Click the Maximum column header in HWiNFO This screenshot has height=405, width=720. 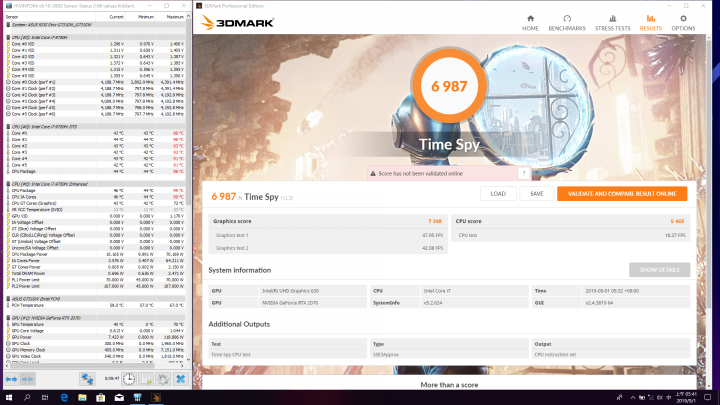coord(175,17)
